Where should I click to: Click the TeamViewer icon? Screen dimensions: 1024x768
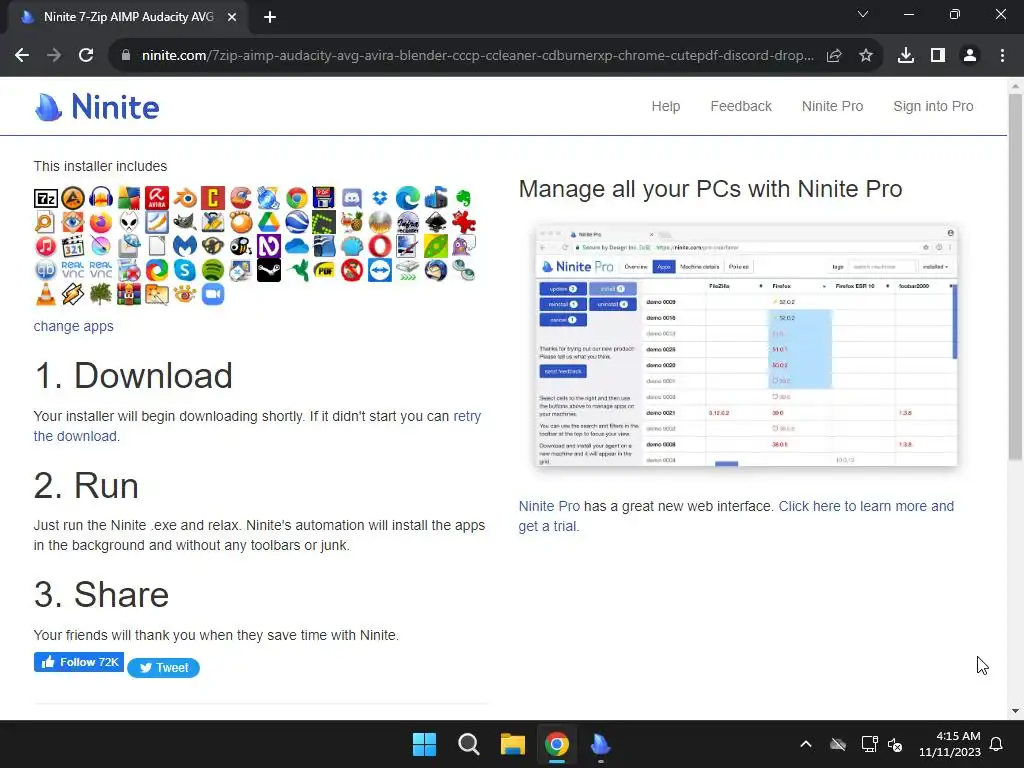coord(380,270)
